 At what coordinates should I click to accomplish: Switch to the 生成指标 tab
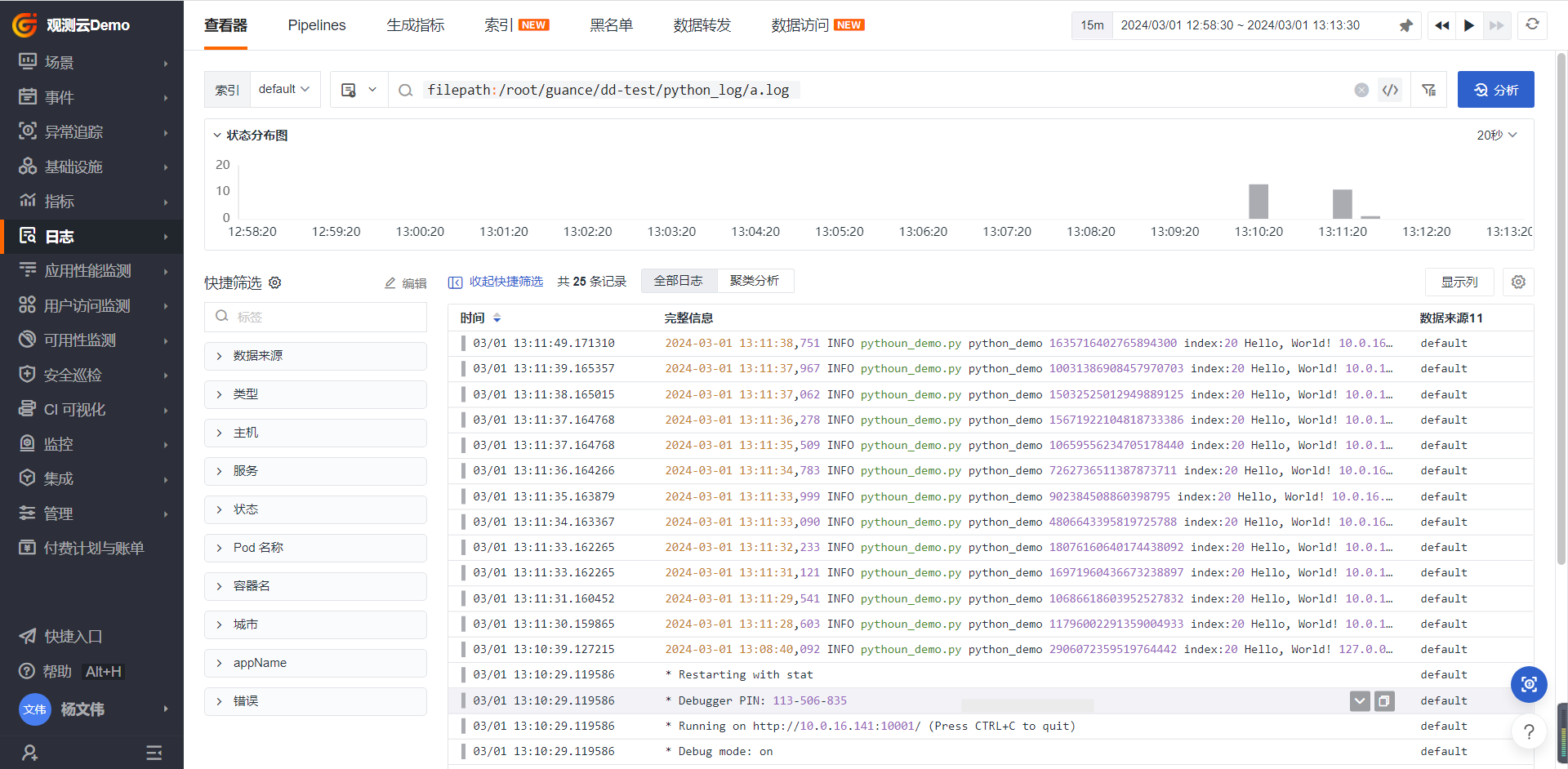[x=416, y=25]
